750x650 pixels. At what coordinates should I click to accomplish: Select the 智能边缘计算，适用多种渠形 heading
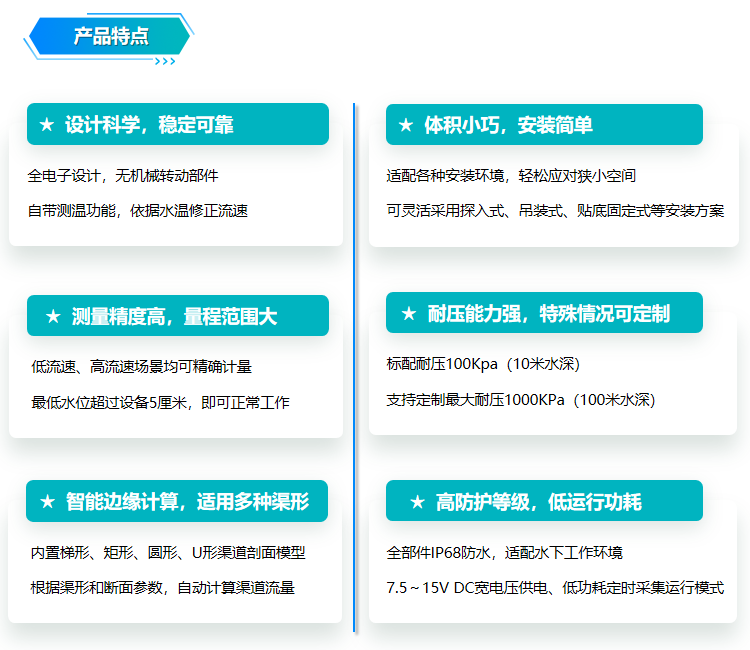coord(188,502)
